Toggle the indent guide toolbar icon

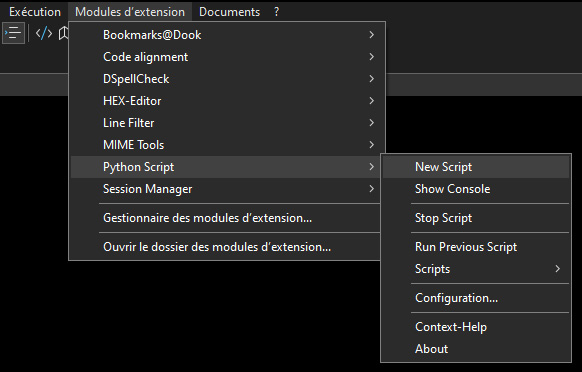(13, 33)
